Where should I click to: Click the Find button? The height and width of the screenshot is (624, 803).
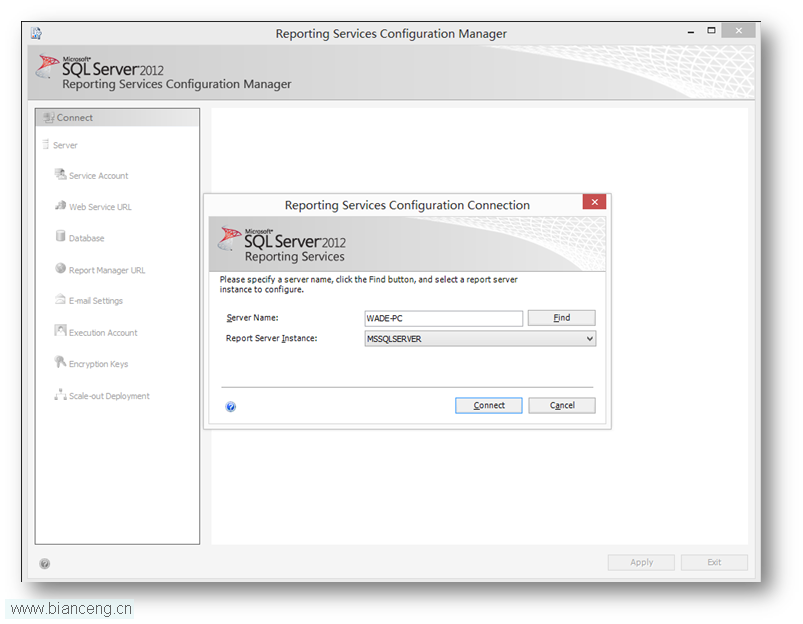tap(561, 318)
